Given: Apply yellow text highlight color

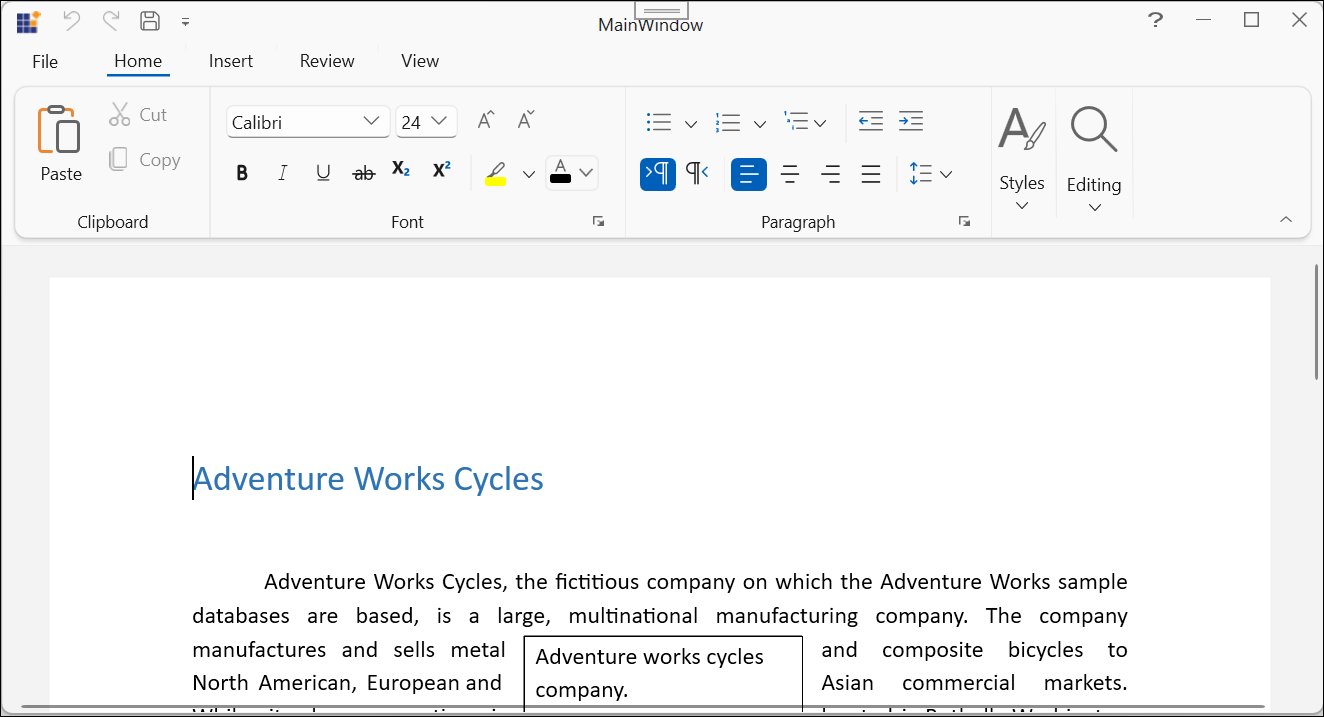Looking at the screenshot, I should (x=495, y=173).
